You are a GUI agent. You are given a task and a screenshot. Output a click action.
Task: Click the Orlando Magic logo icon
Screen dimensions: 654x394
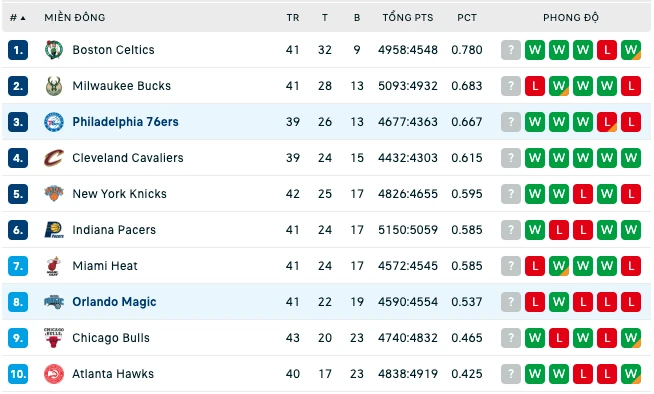[54, 302]
